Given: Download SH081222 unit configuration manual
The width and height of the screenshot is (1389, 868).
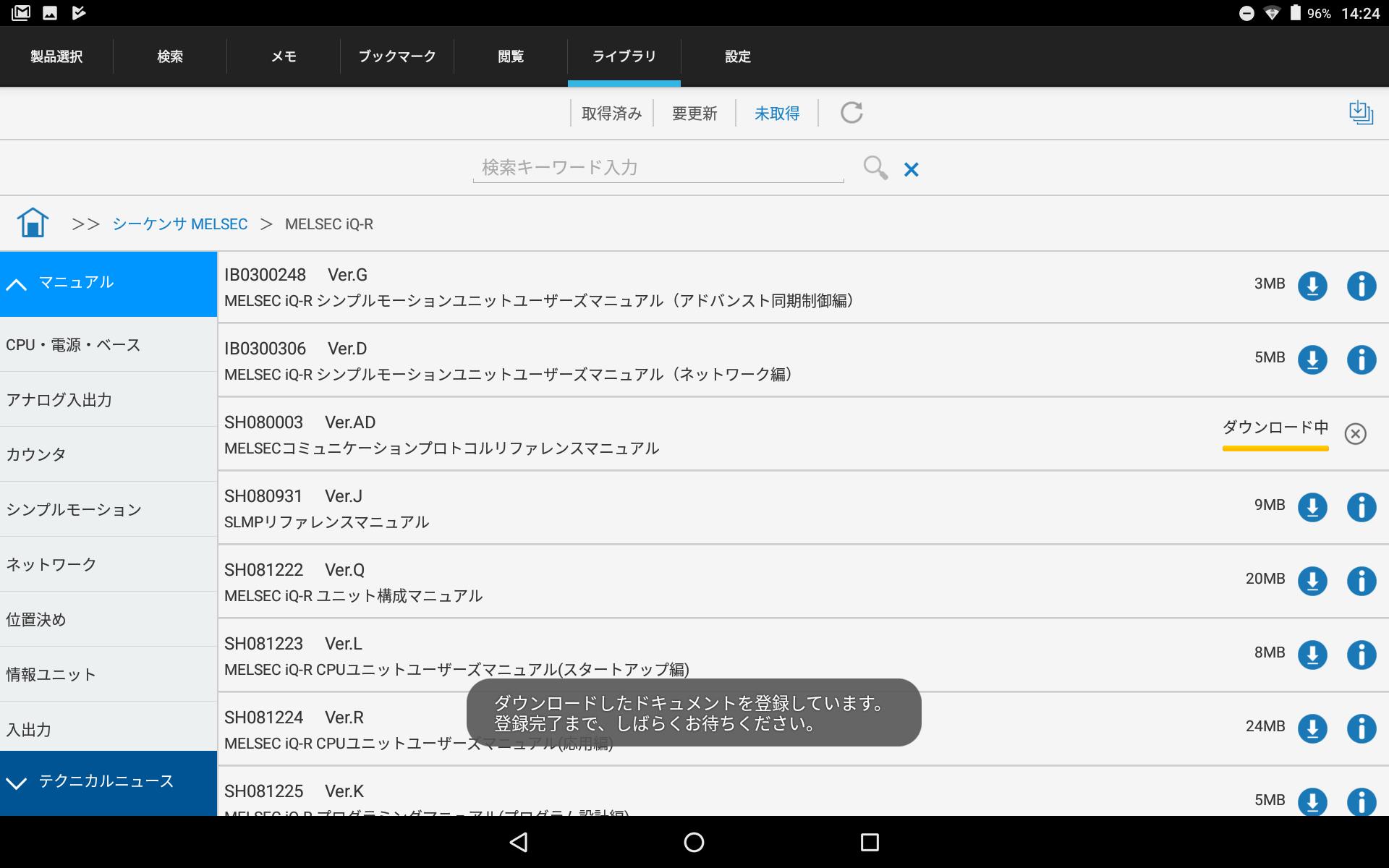Looking at the screenshot, I should (1312, 581).
